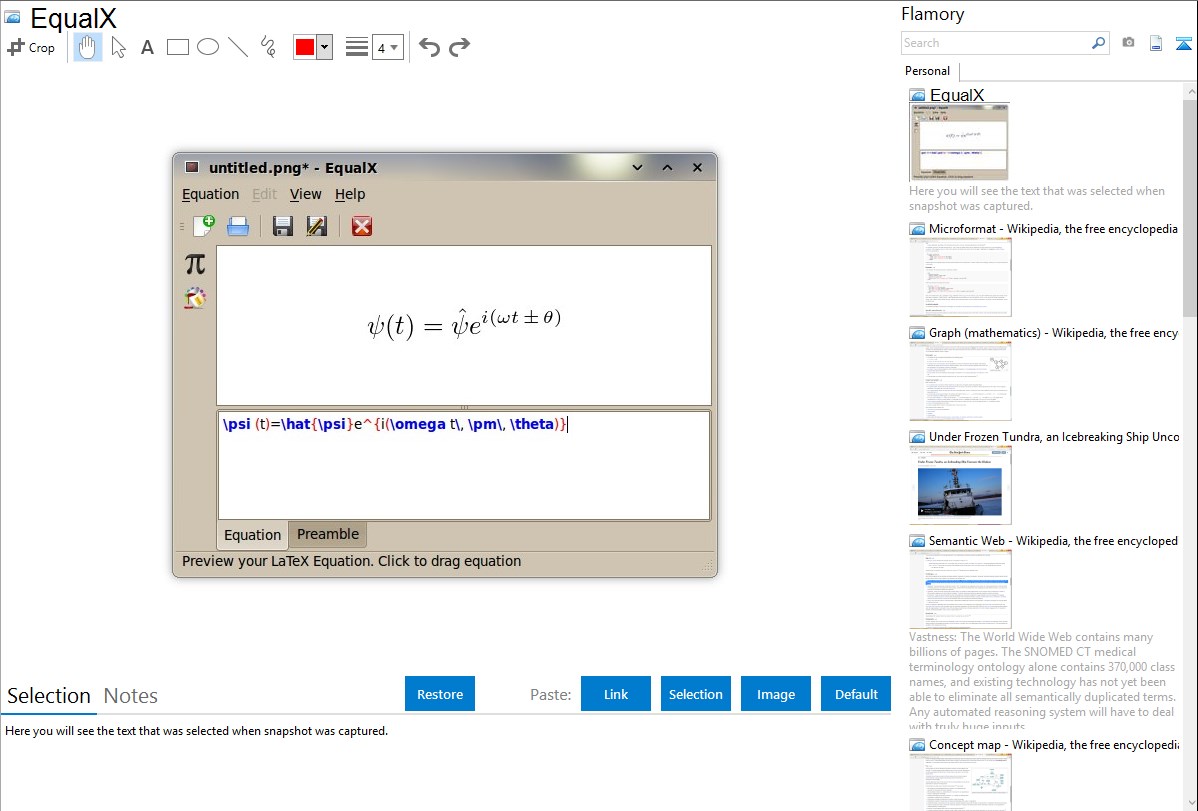Select the freehand scribble tool
Viewport: 1198px width, 811px height.
tap(268, 47)
